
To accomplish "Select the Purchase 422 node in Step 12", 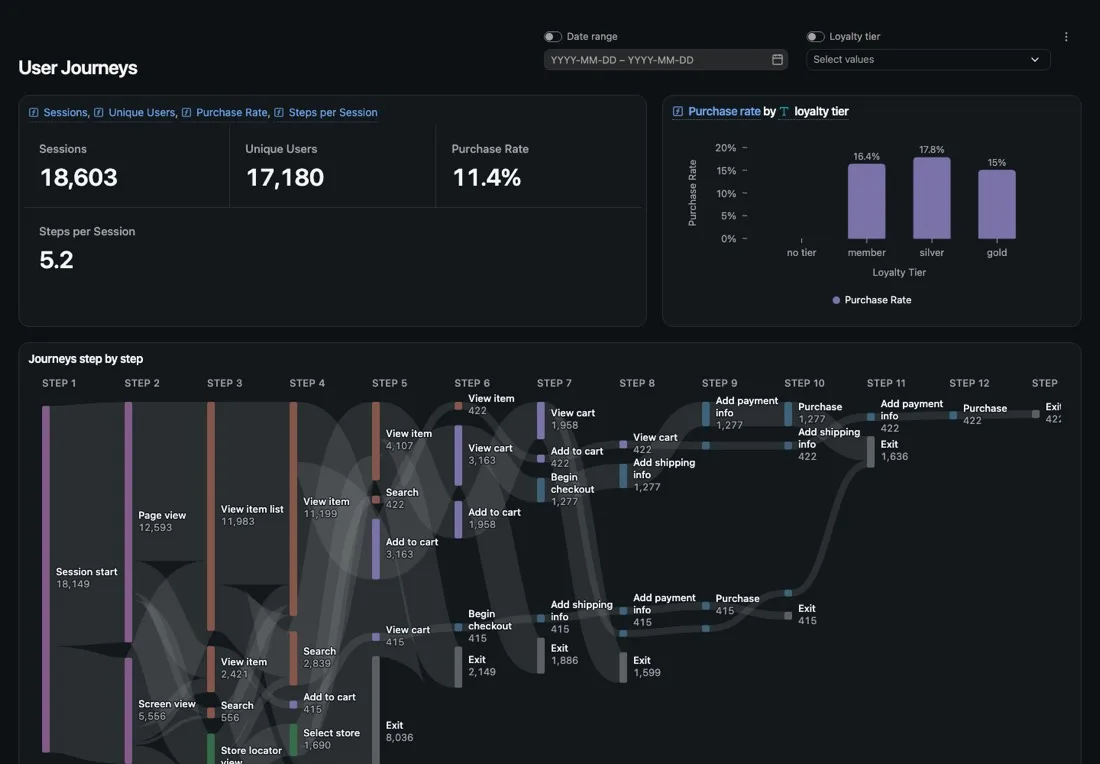I will 953,415.
